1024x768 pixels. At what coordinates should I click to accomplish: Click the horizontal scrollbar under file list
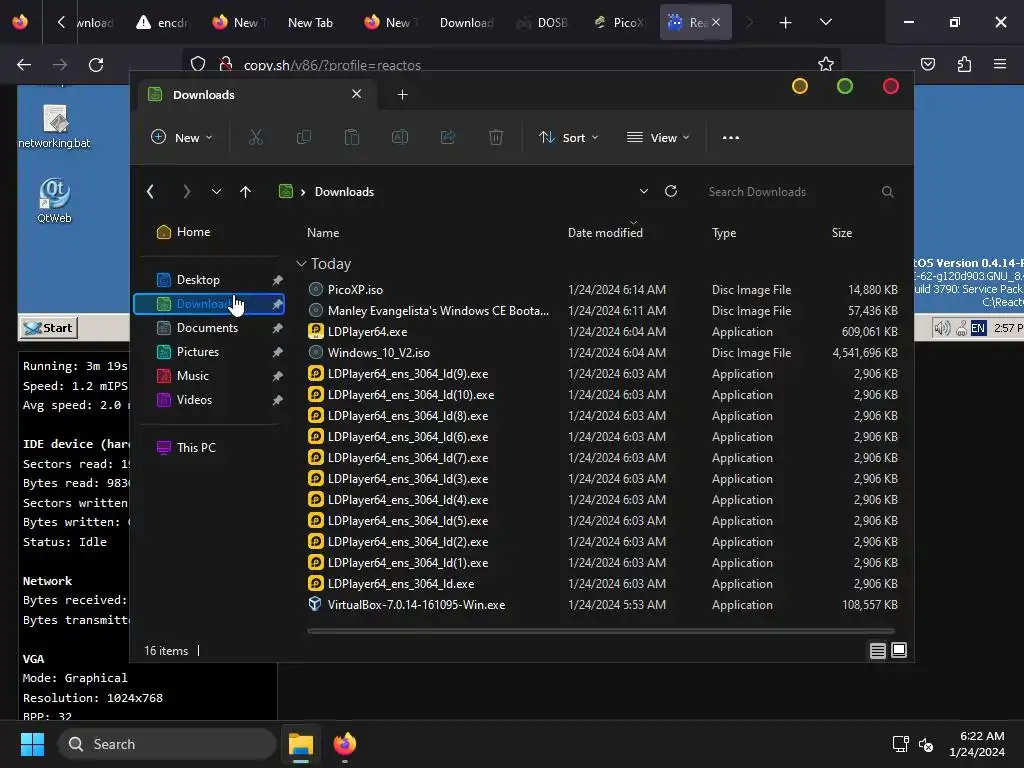[x=600, y=631]
